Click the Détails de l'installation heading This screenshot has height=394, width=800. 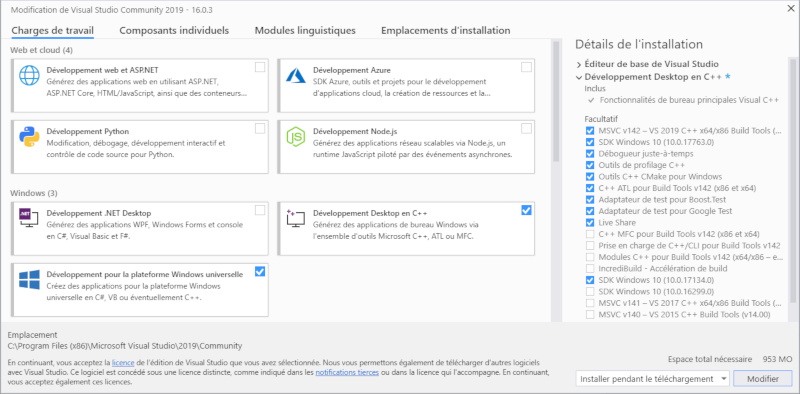(x=639, y=44)
